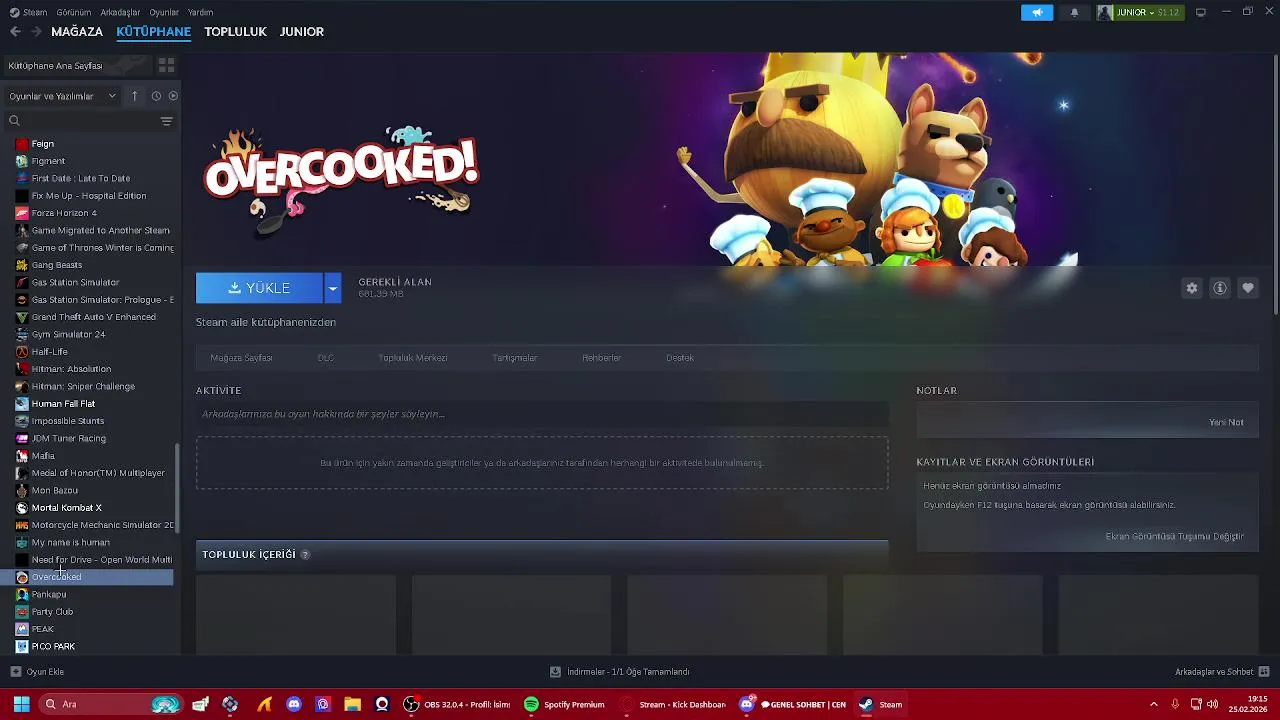This screenshot has height=720, width=1280.
Task: Go to MAĞAZA tab
Action: click(x=77, y=32)
